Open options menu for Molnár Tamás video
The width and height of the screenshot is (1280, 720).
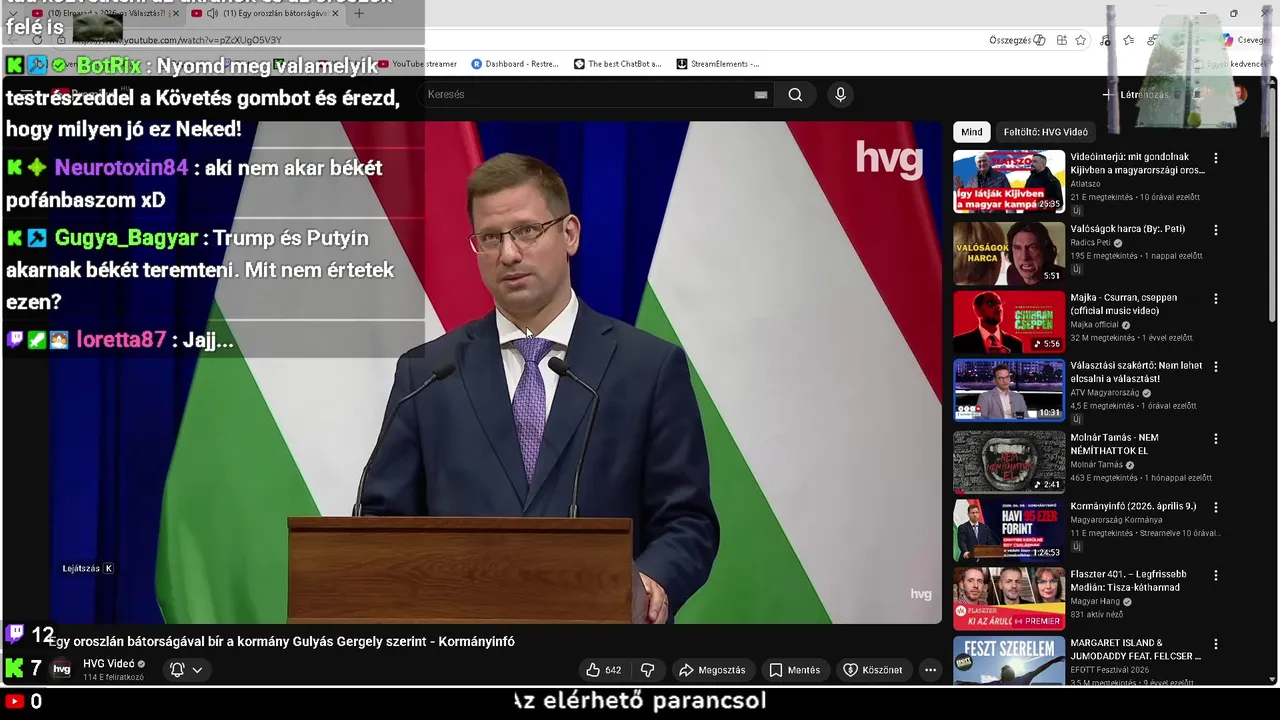click(x=1216, y=439)
